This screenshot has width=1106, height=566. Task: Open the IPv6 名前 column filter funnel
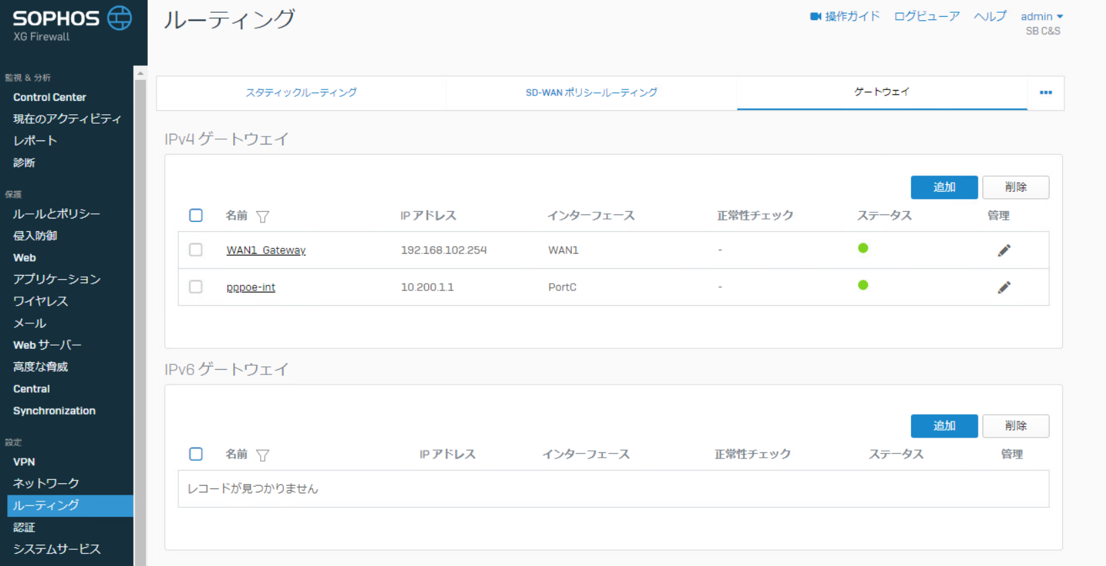tap(262, 455)
